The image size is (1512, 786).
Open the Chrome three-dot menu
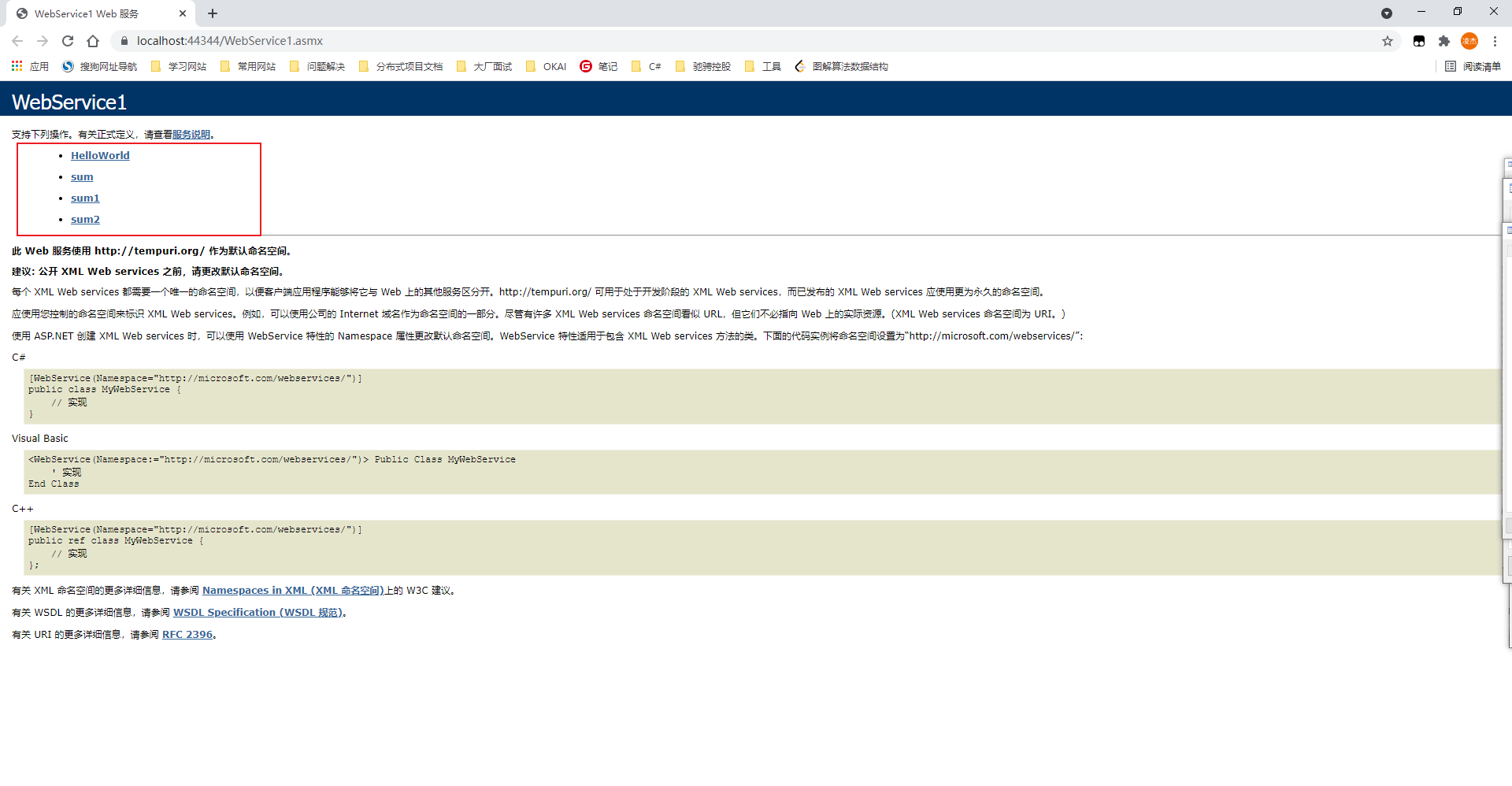[1495, 40]
